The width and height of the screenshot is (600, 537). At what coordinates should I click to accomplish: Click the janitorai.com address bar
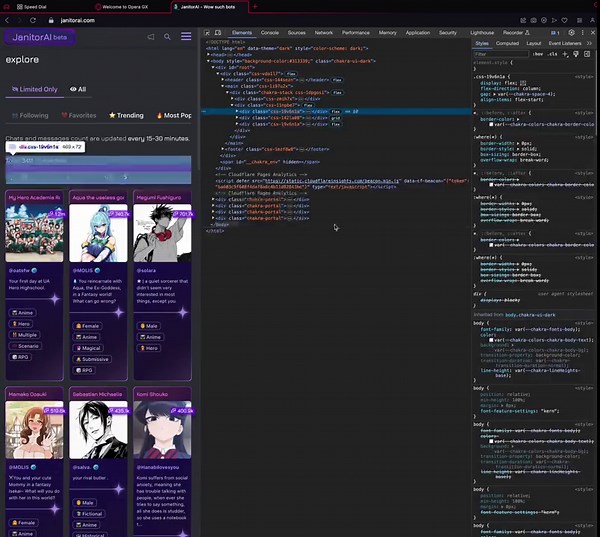(77, 20)
